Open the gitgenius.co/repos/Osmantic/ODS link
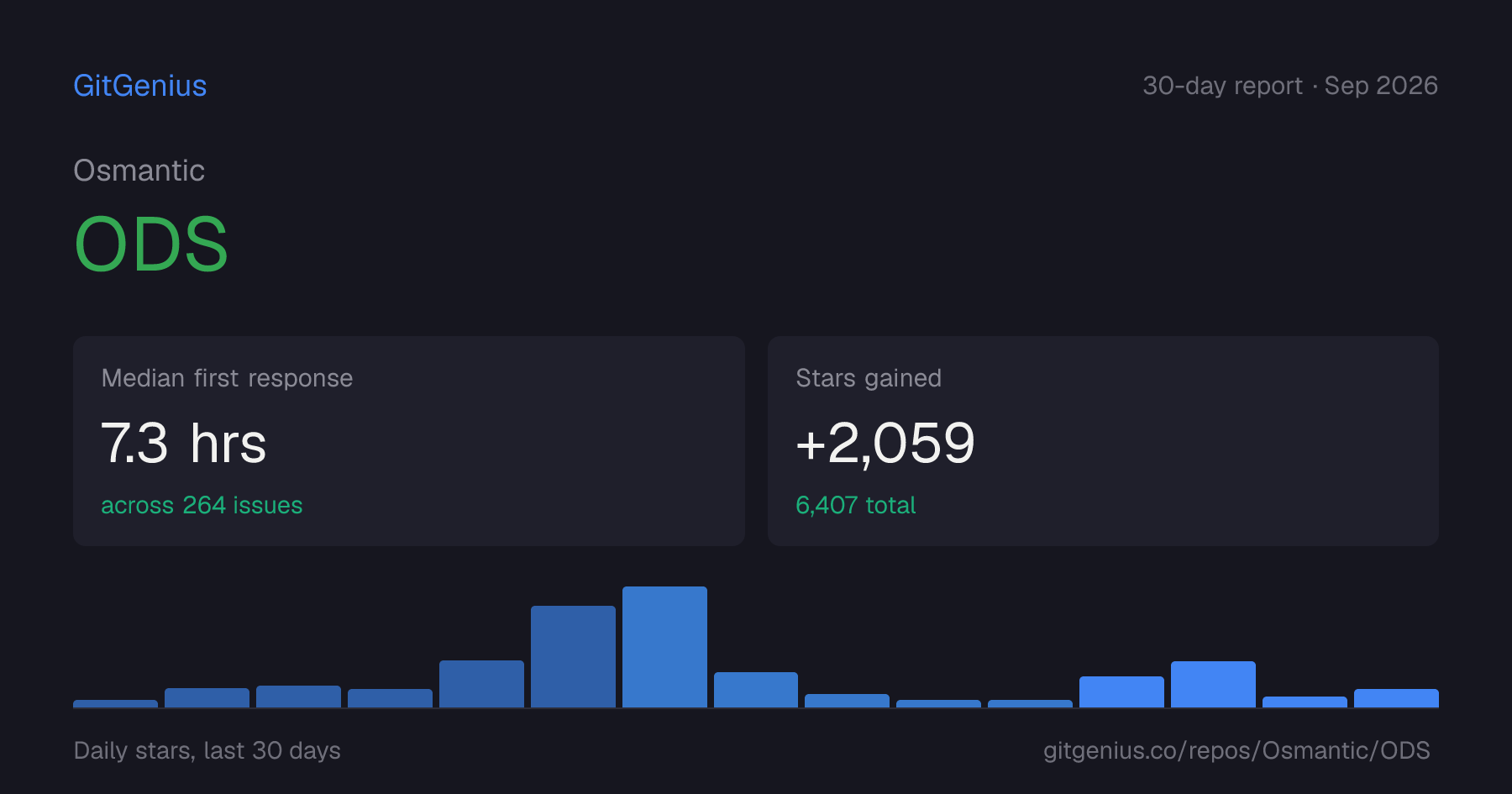 click(1236, 750)
